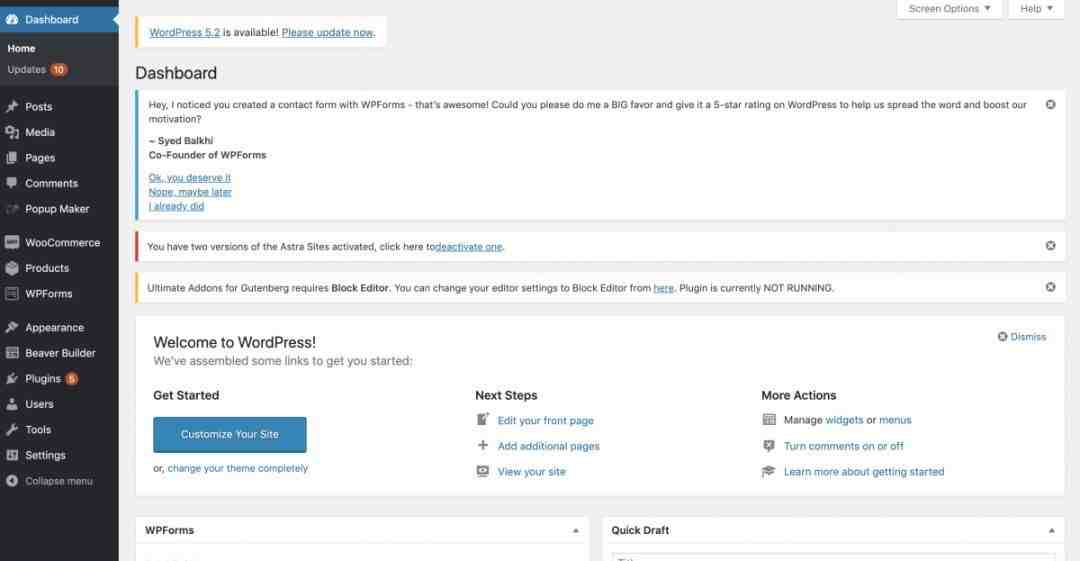
Task: Open Posts from the pushpin icon
Action: click(x=12, y=106)
